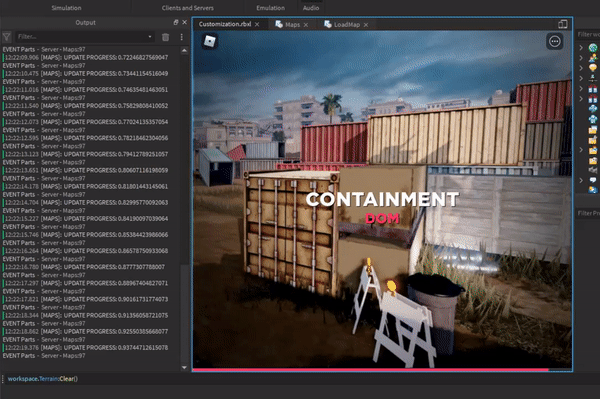The width and height of the screenshot is (600, 399).
Task: Select log line timestamped 12:22:10.475
Action: point(86,73)
